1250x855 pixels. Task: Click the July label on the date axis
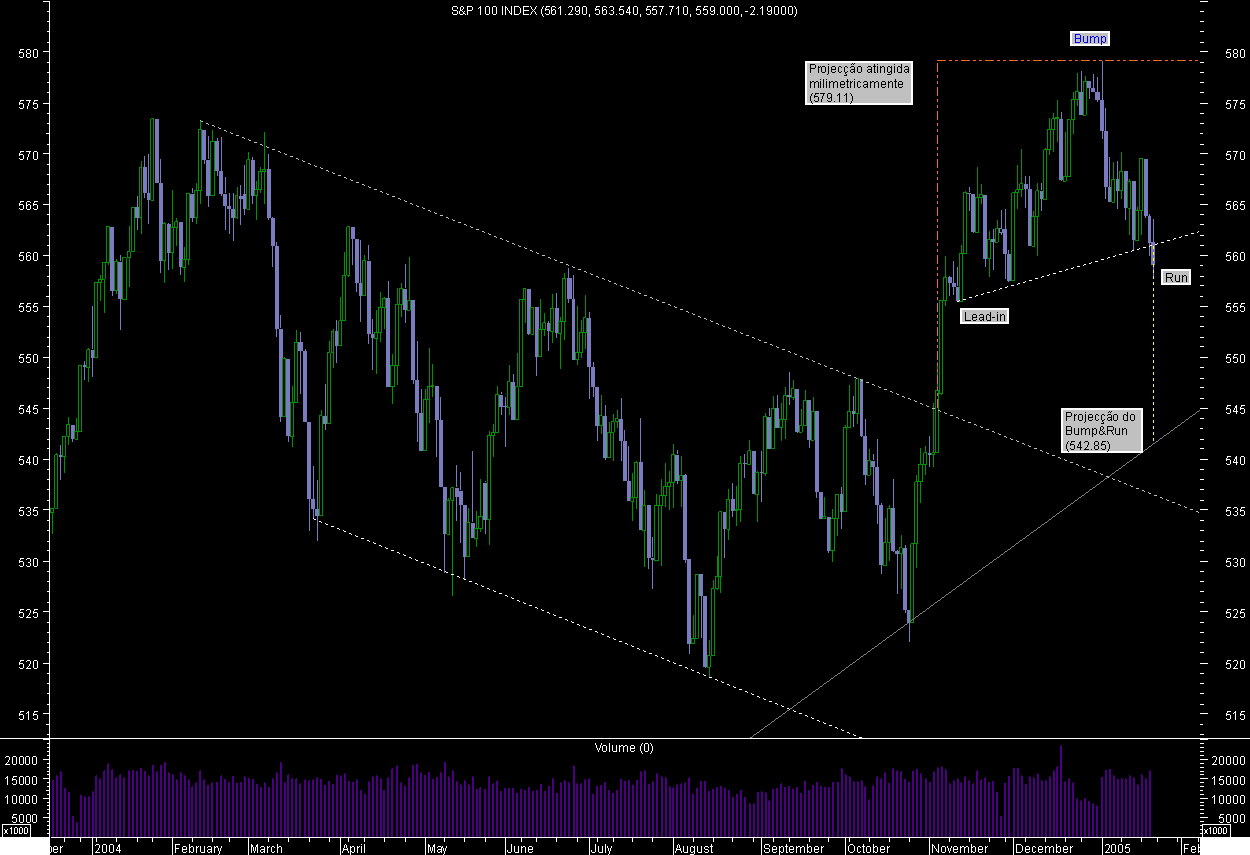600,848
